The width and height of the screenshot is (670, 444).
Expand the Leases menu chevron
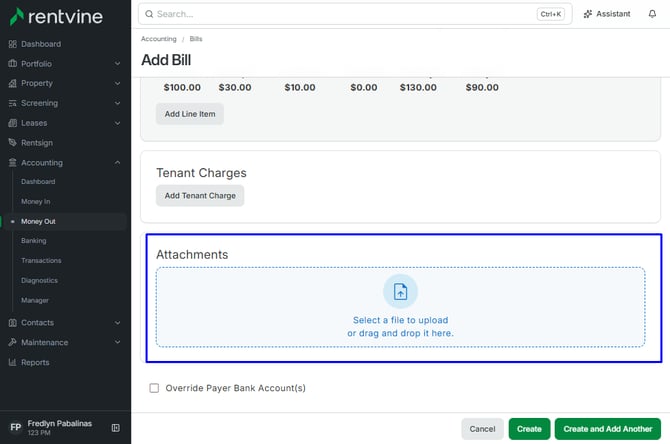pyautogui.click(x=118, y=123)
